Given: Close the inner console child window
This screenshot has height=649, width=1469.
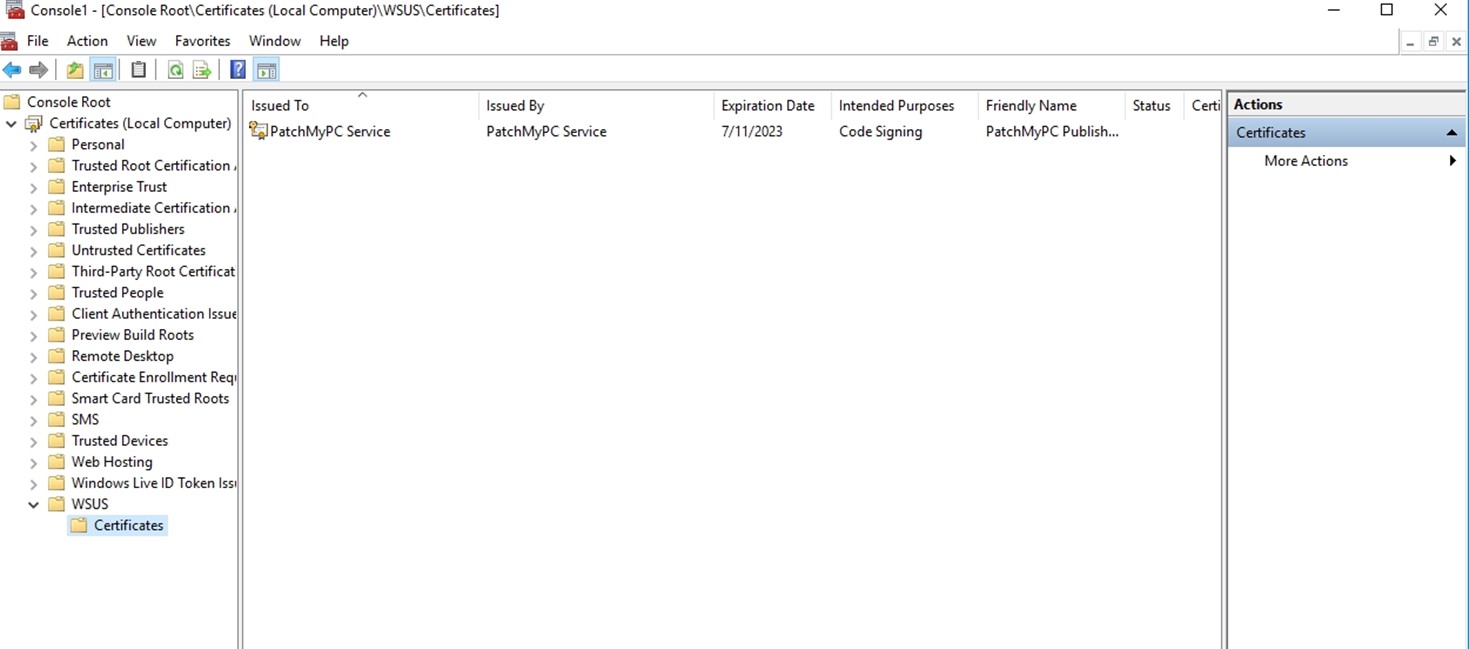Looking at the screenshot, I should (x=1456, y=42).
